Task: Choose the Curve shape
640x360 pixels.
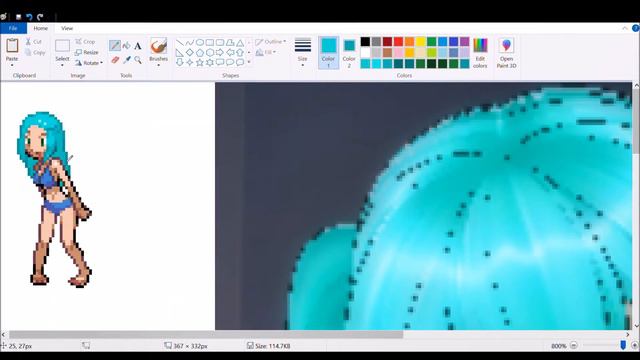Action: point(189,42)
